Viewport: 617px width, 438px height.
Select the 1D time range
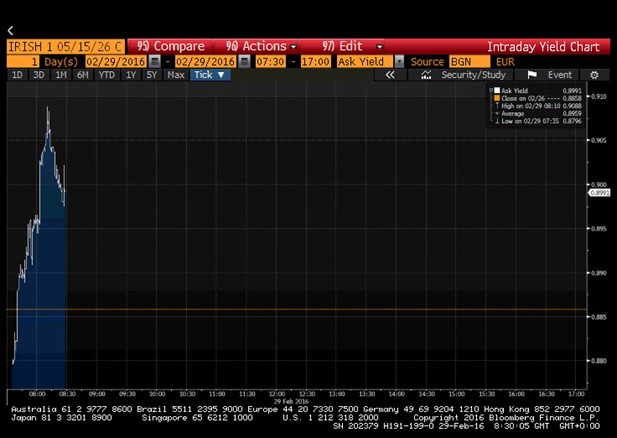(17, 75)
